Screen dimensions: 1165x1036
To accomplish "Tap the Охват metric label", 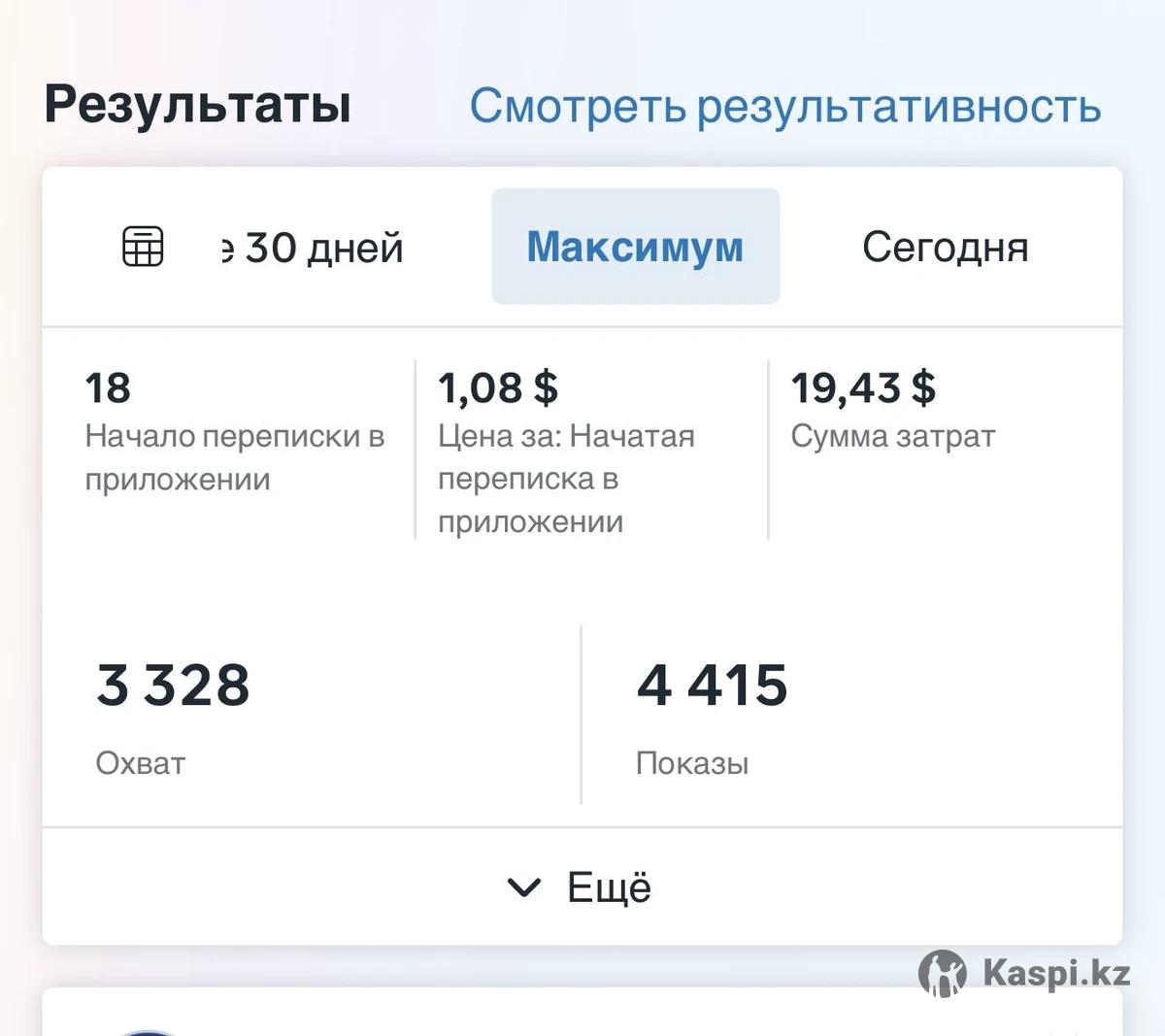I will point(141,763).
